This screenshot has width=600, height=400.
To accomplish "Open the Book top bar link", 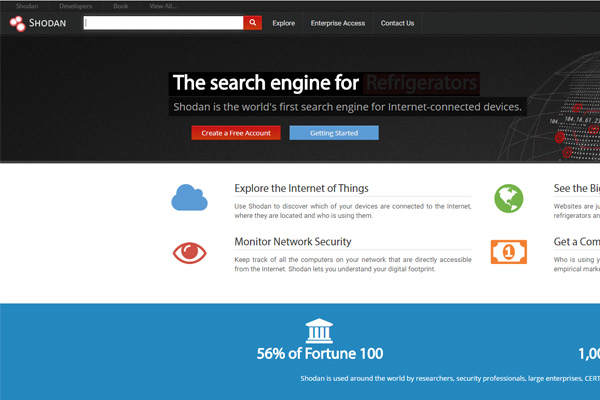I will [121, 6].
